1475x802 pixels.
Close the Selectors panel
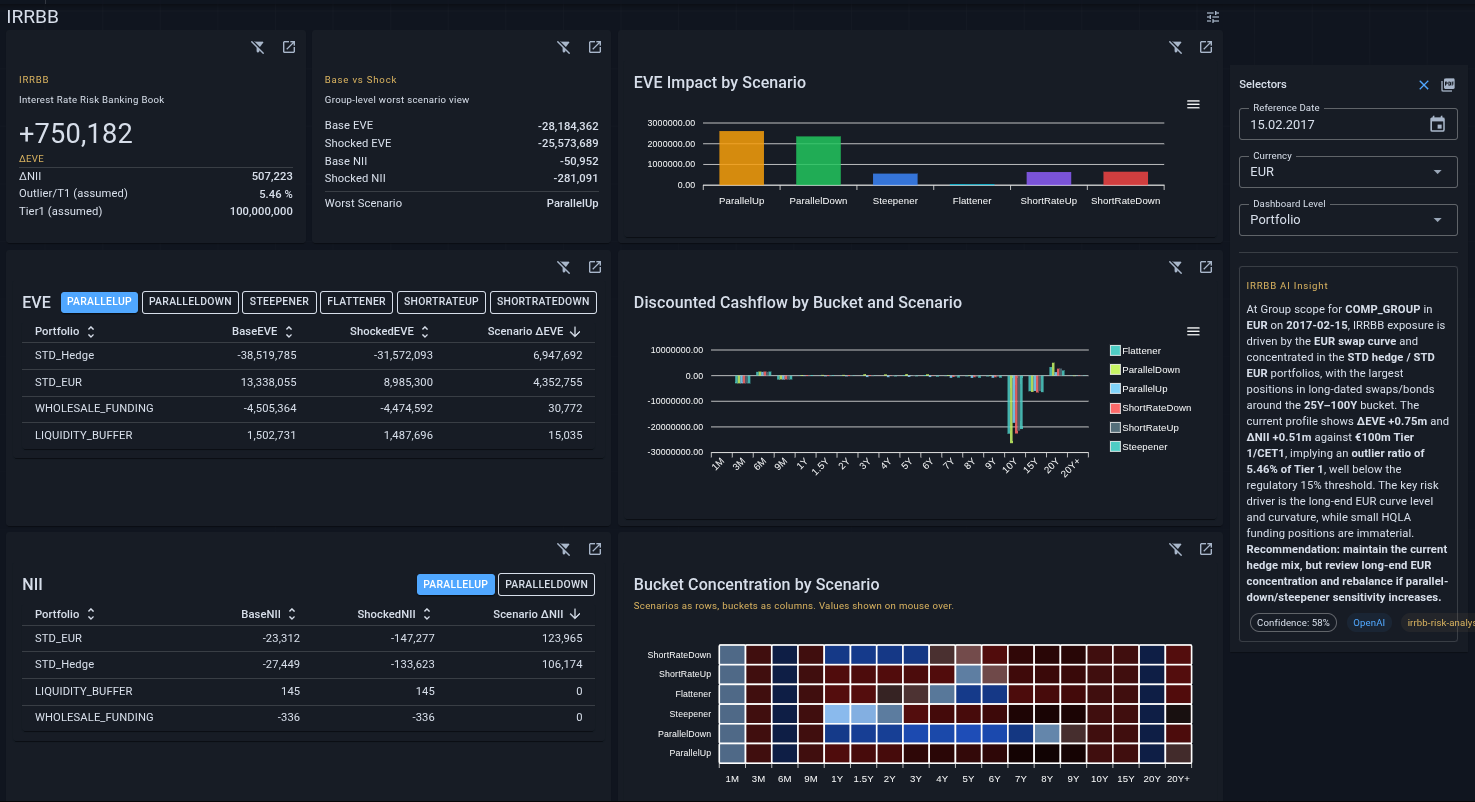pos(1424,85)
